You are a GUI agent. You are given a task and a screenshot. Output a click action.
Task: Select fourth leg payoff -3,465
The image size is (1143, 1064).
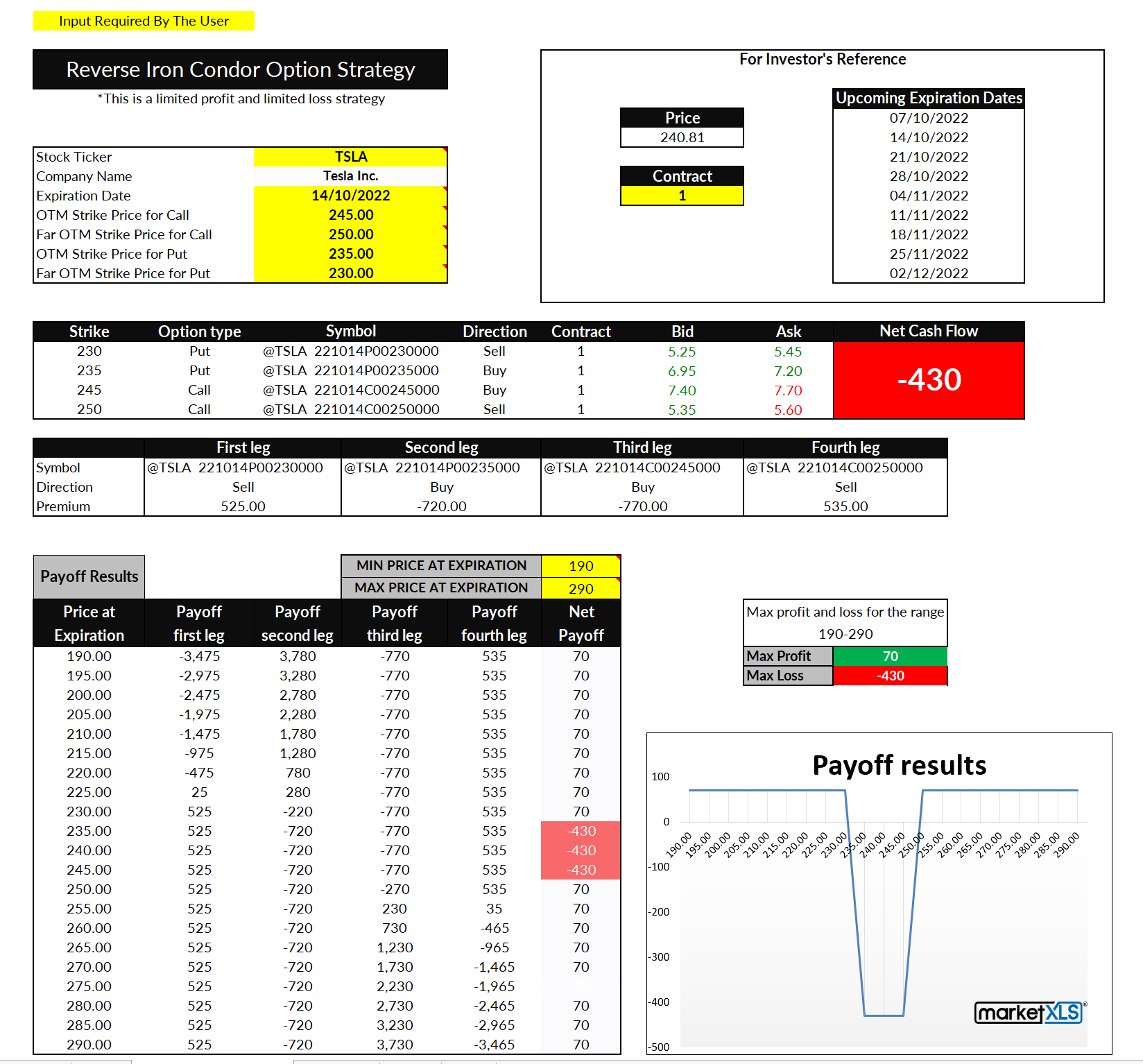[x=494, y=1045]
